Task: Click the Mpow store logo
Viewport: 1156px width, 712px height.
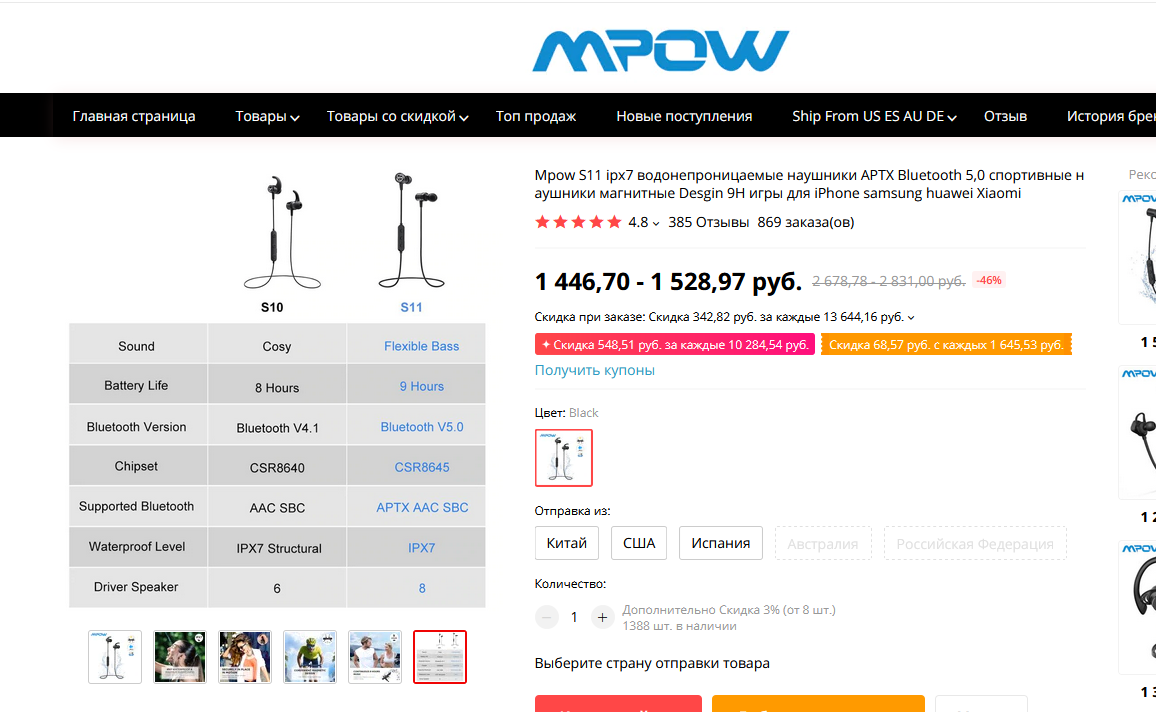Action: (661, 51)
